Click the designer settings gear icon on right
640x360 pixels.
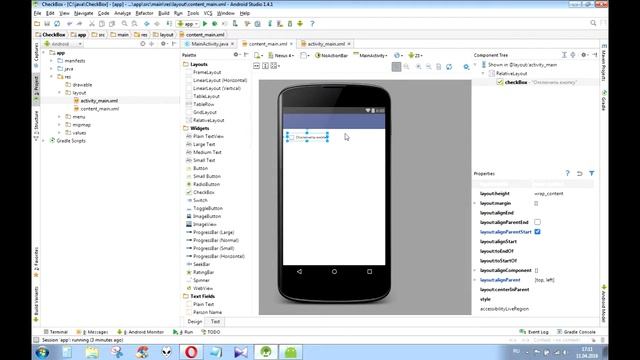pos(466,67)
